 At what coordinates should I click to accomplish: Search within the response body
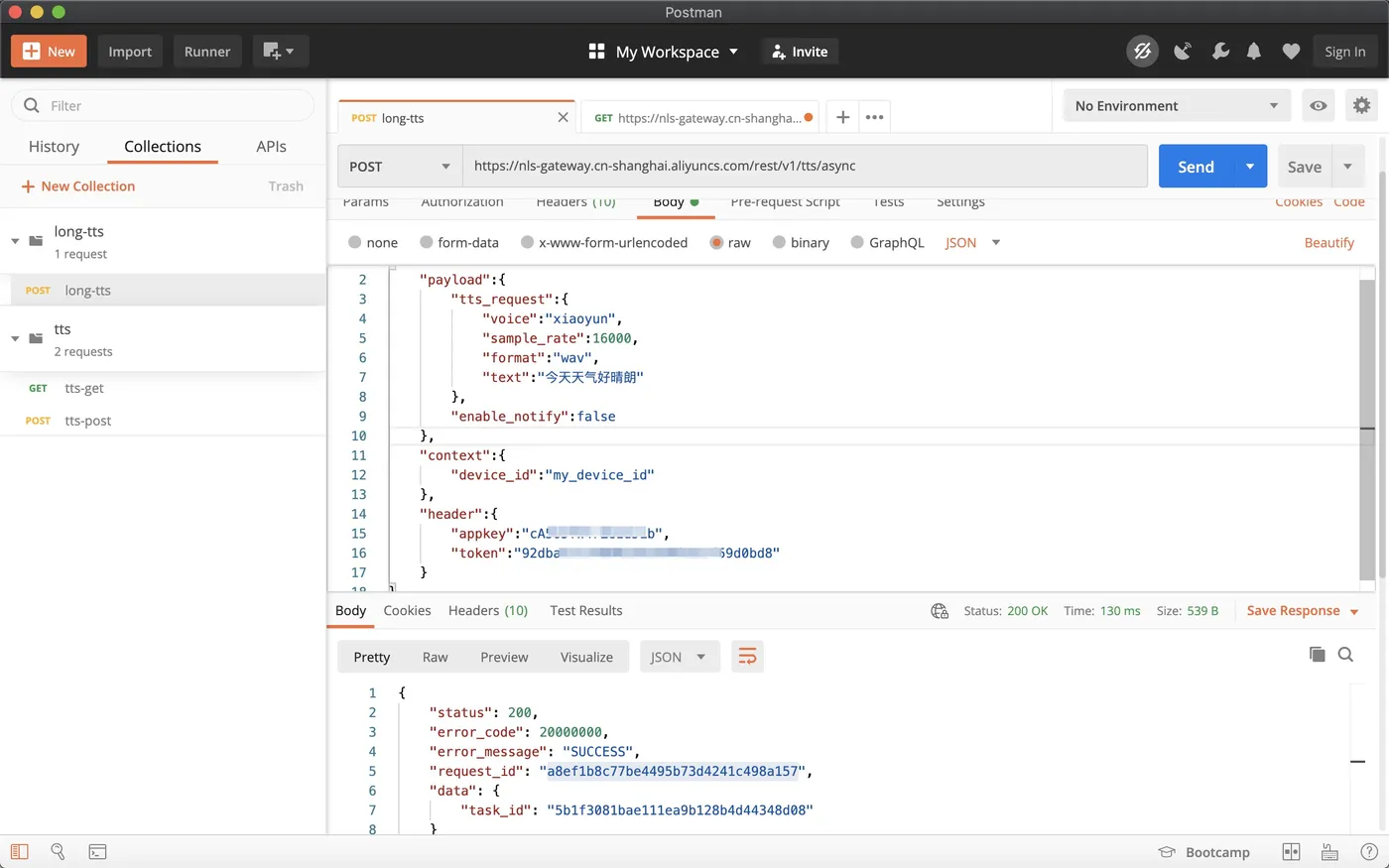tap(1345, 655)
